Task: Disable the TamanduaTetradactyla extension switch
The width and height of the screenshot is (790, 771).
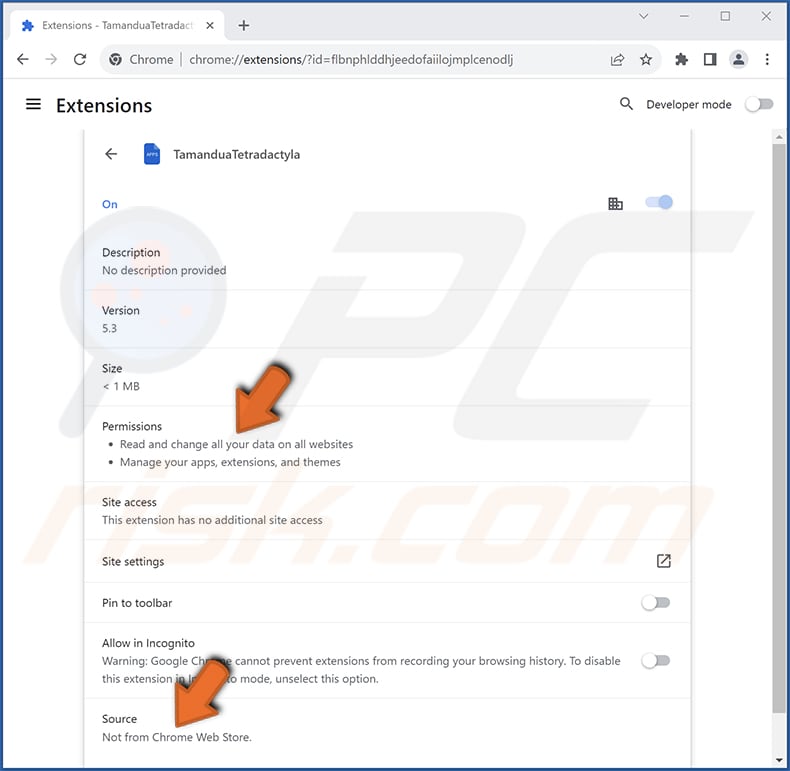Action: click(659, 203)
